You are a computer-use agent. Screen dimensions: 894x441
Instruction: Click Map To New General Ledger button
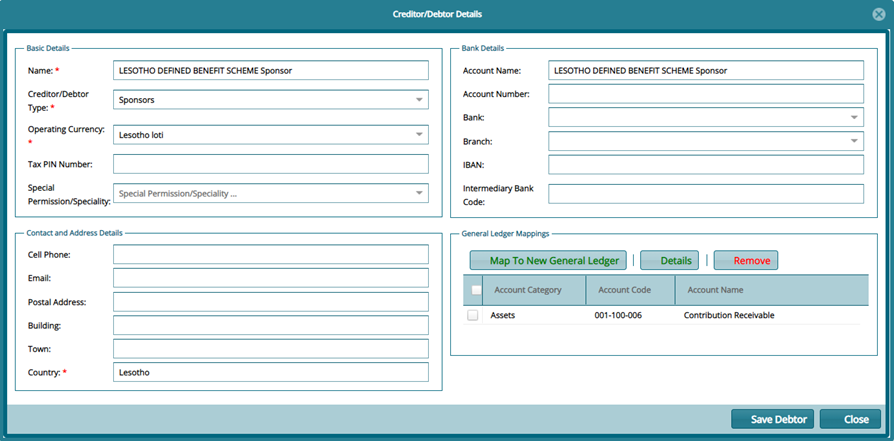[x=548, y=261]
